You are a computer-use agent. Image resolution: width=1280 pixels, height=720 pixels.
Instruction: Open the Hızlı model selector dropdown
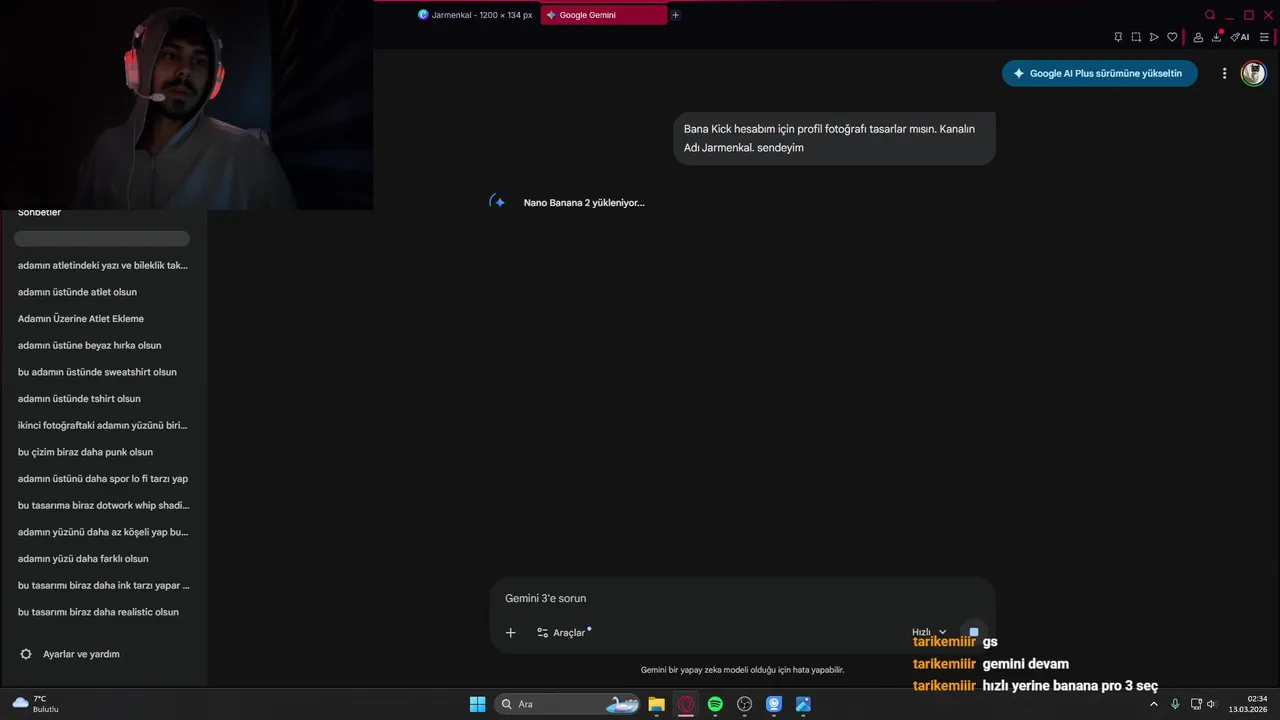(929, 632)
